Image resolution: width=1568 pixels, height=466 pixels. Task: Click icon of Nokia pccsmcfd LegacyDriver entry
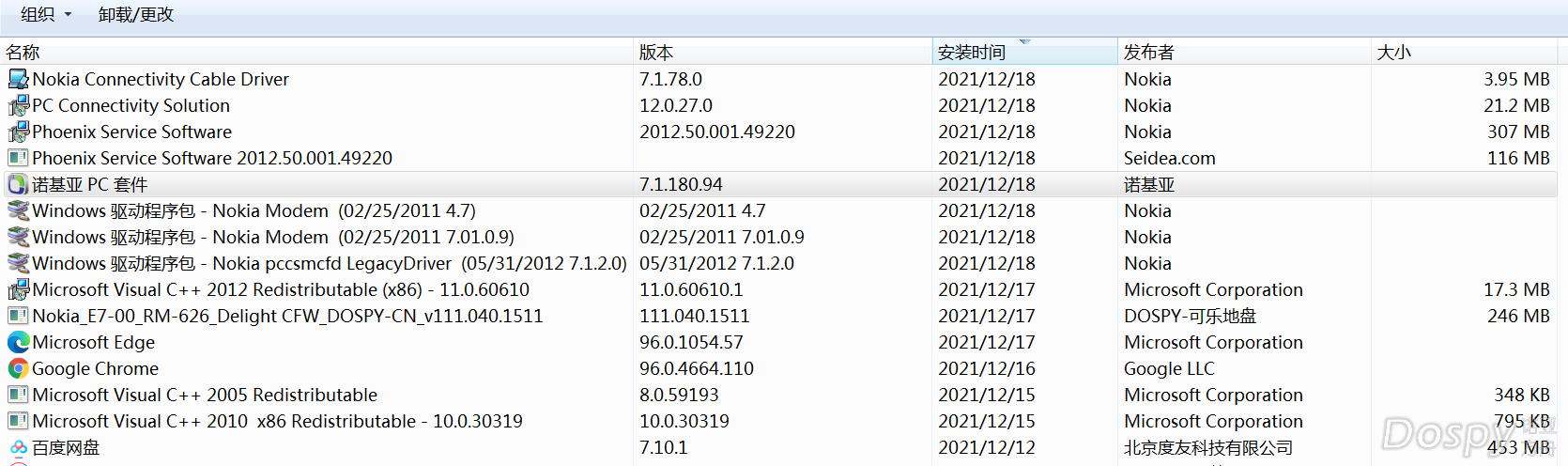click(18, 263)
